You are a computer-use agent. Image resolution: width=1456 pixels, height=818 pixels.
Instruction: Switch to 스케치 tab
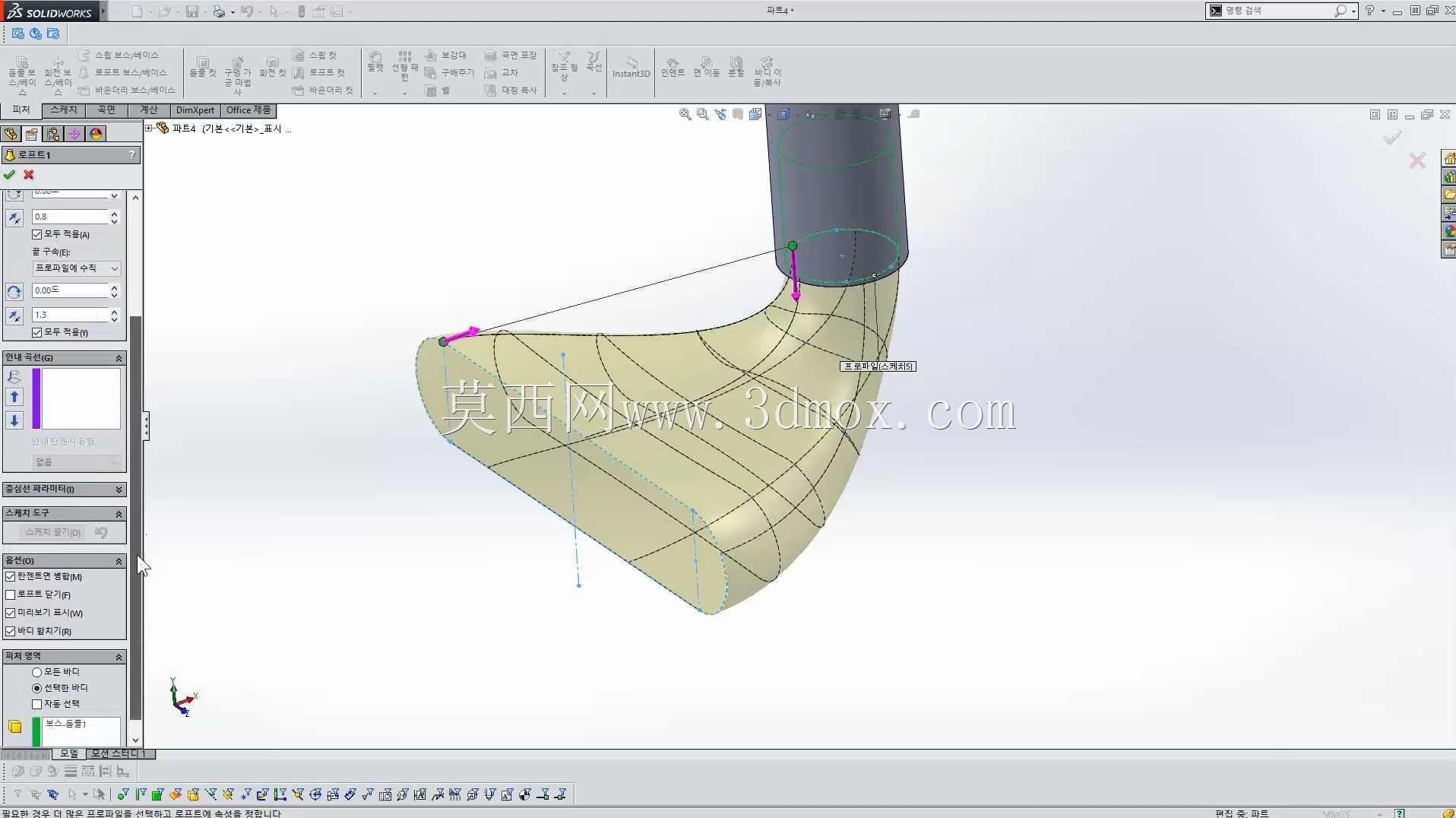[x=64, y=110]
